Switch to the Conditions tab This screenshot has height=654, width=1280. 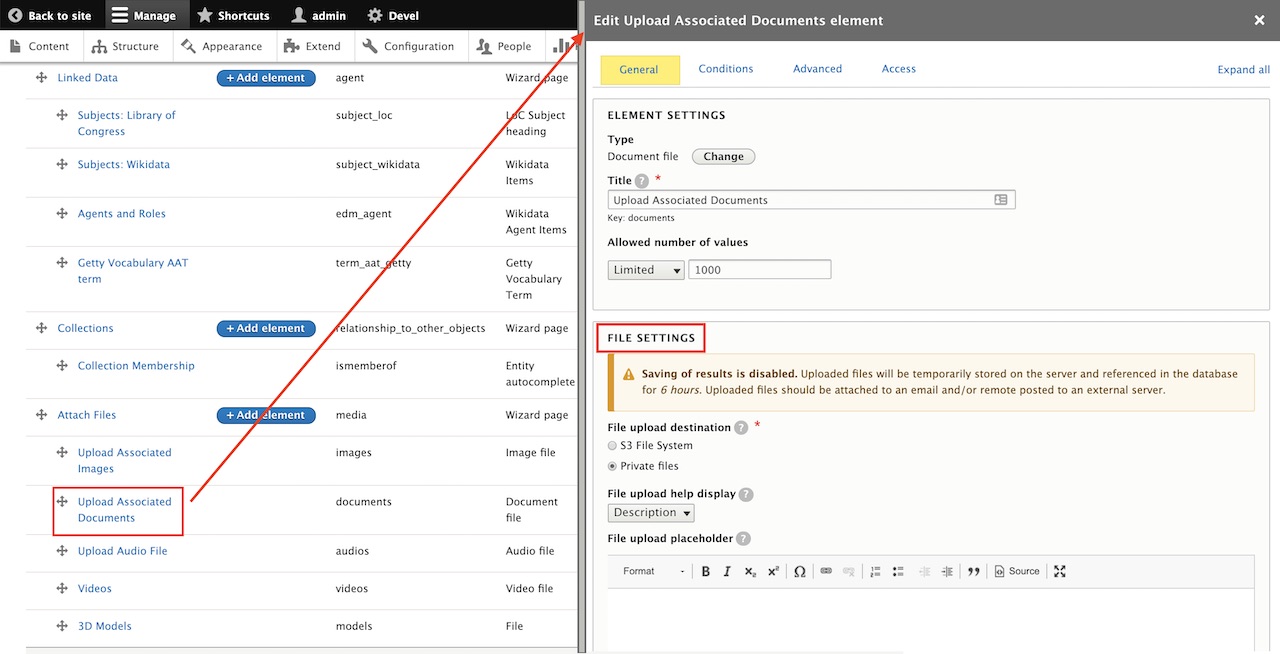[x=726, y=69]
